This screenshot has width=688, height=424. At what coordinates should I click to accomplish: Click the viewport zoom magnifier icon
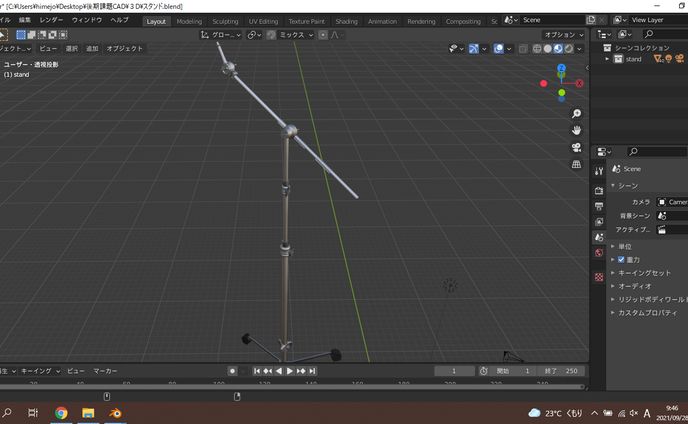(577, 114)
